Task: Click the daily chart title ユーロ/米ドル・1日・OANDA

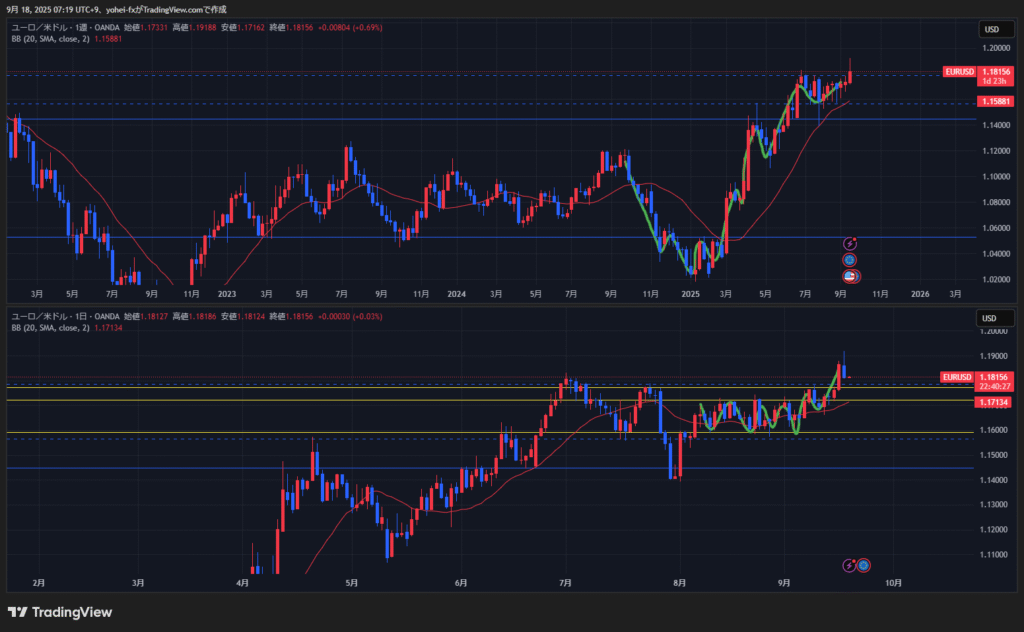Action: click(65, 317)
